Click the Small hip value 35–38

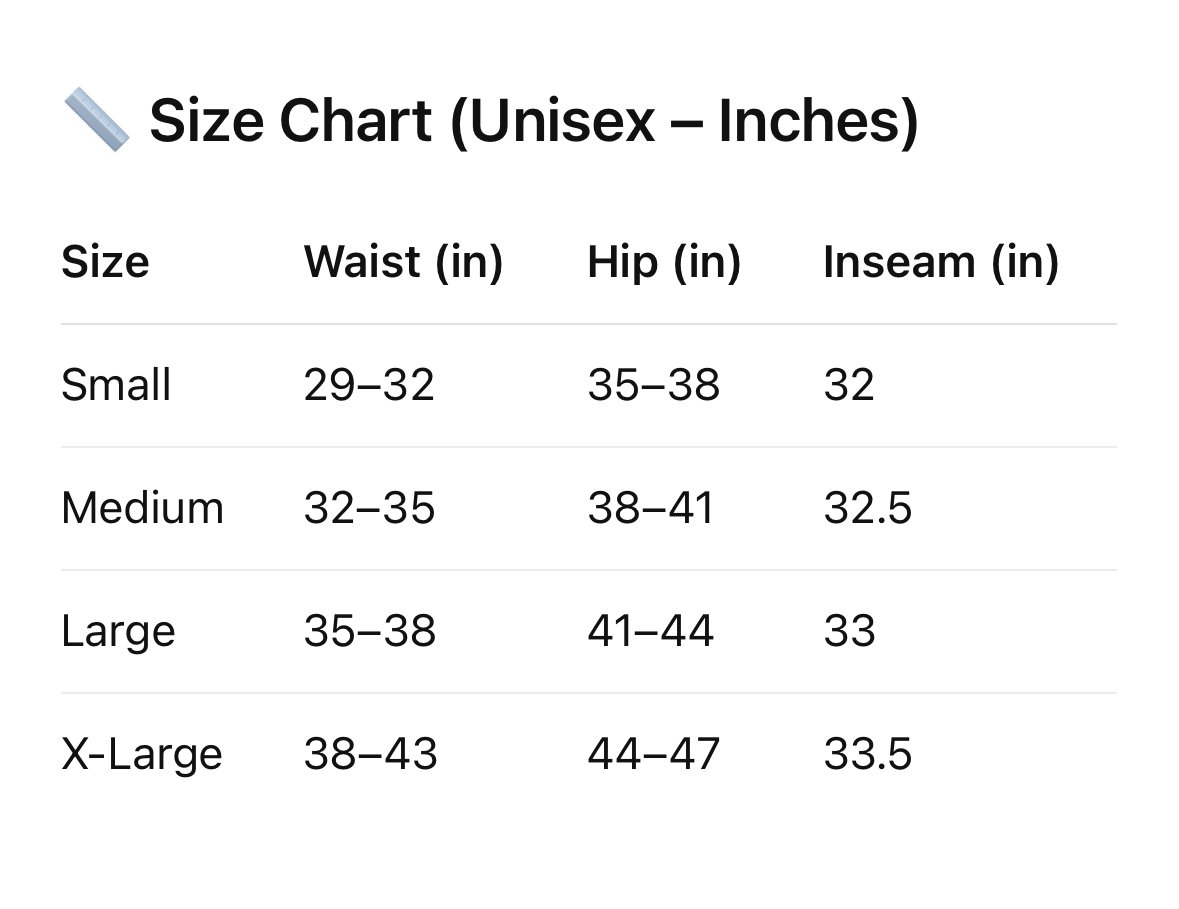pyautogui.click(x=653, y=385)
